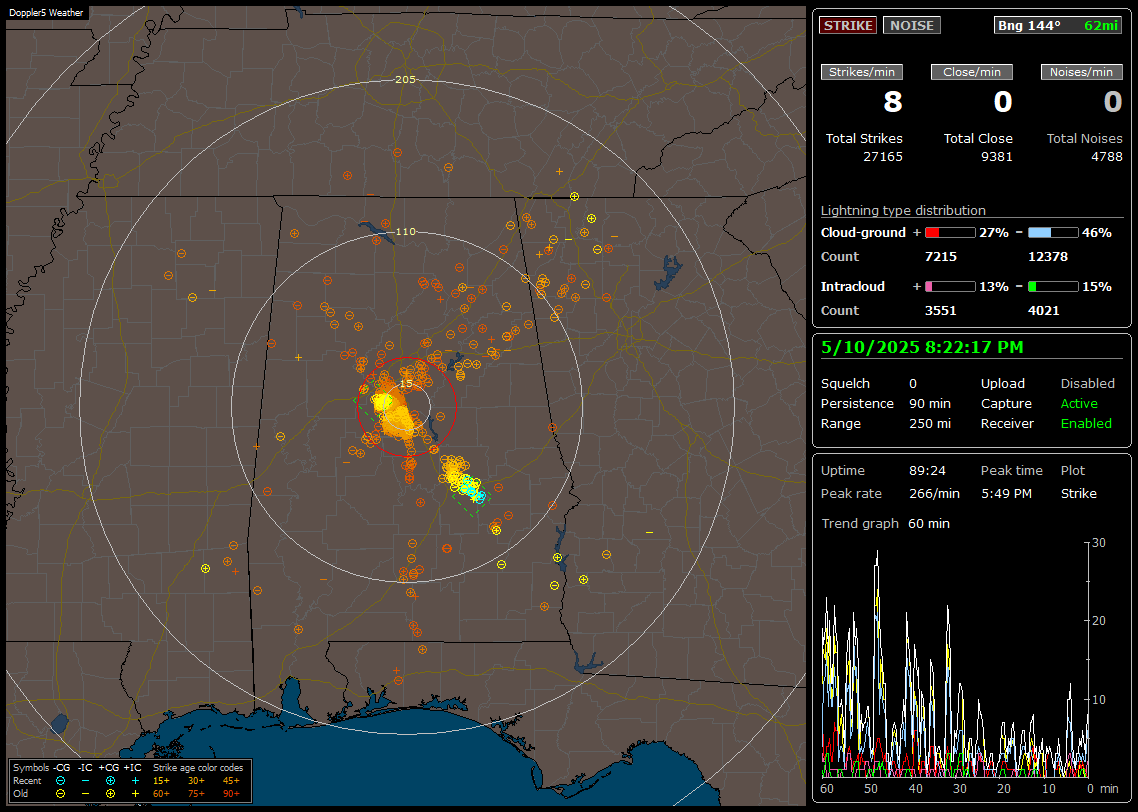Click the Peak rate value 266/min
This screenshot has height=812, width=1138.
pyautogui.click(x=934, y=494)
